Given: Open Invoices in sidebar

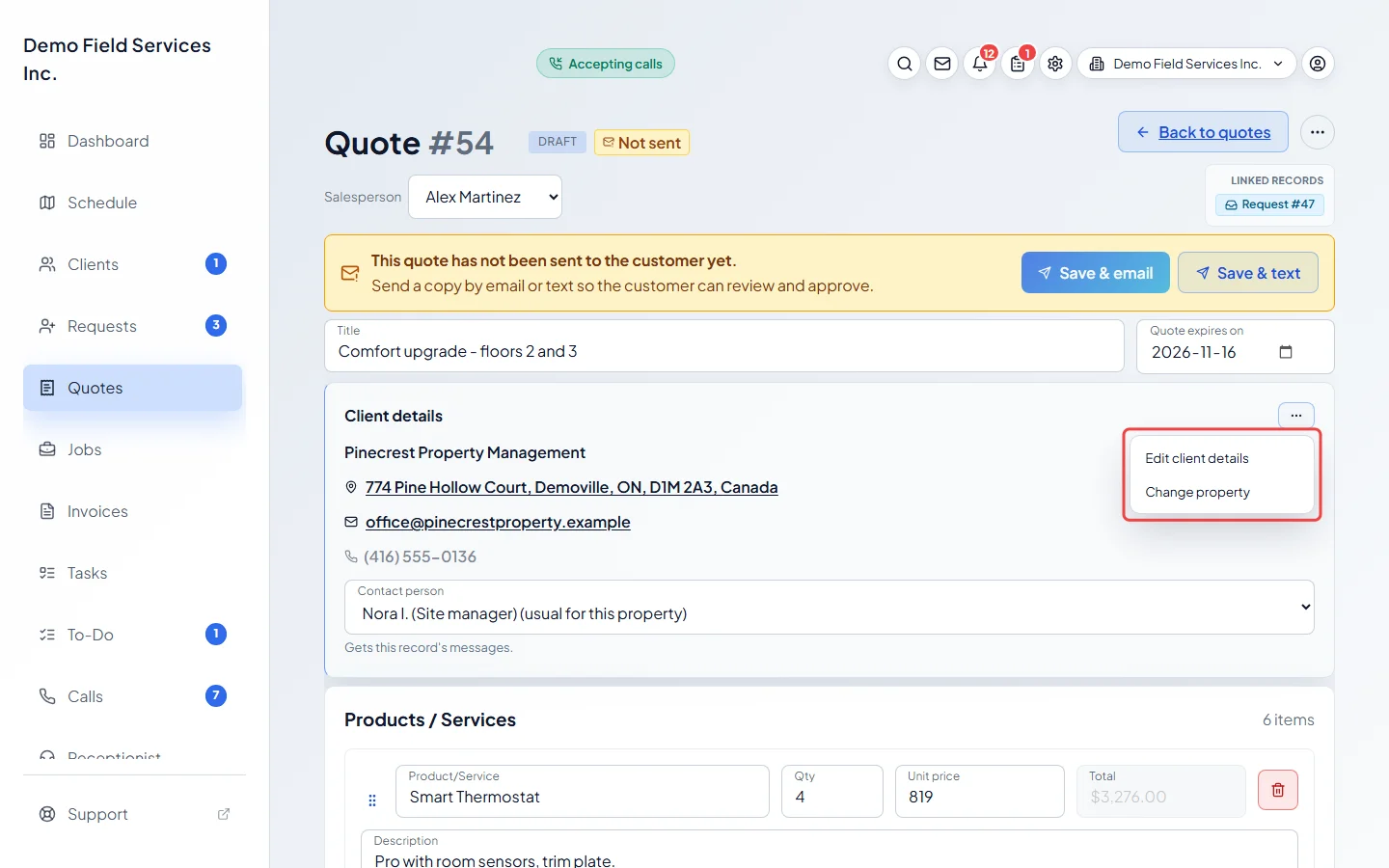Looking at the screenshot, I should (133, 511).
